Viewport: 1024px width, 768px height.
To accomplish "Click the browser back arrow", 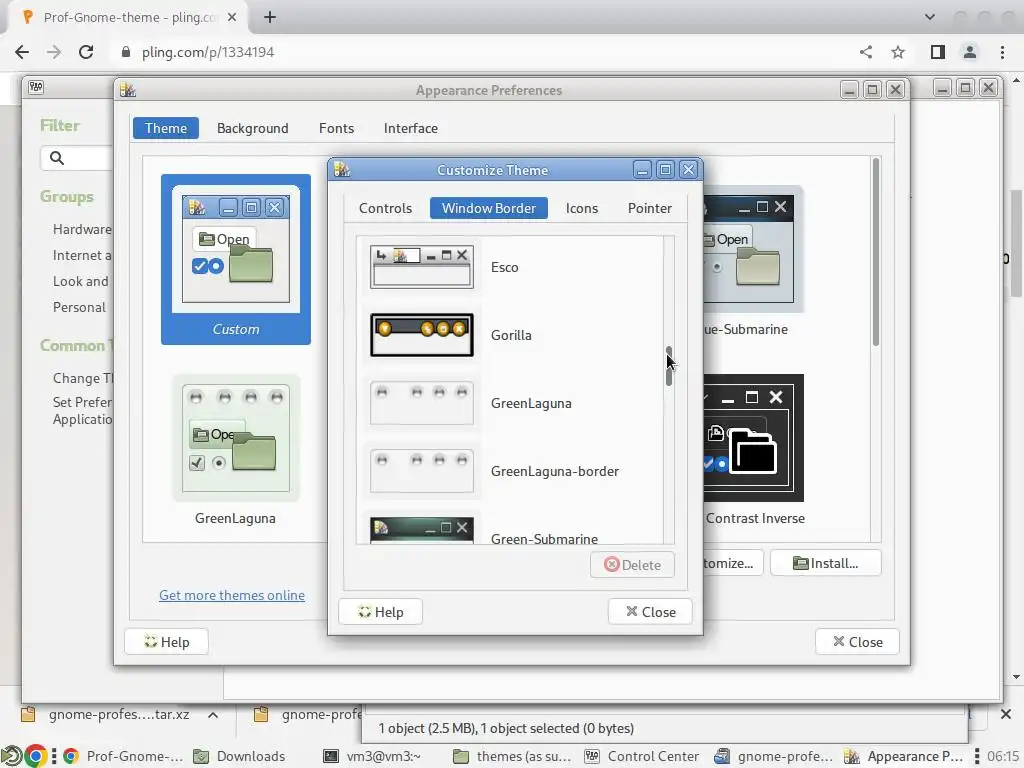I will pyautogui.click(x=22, y=52).
